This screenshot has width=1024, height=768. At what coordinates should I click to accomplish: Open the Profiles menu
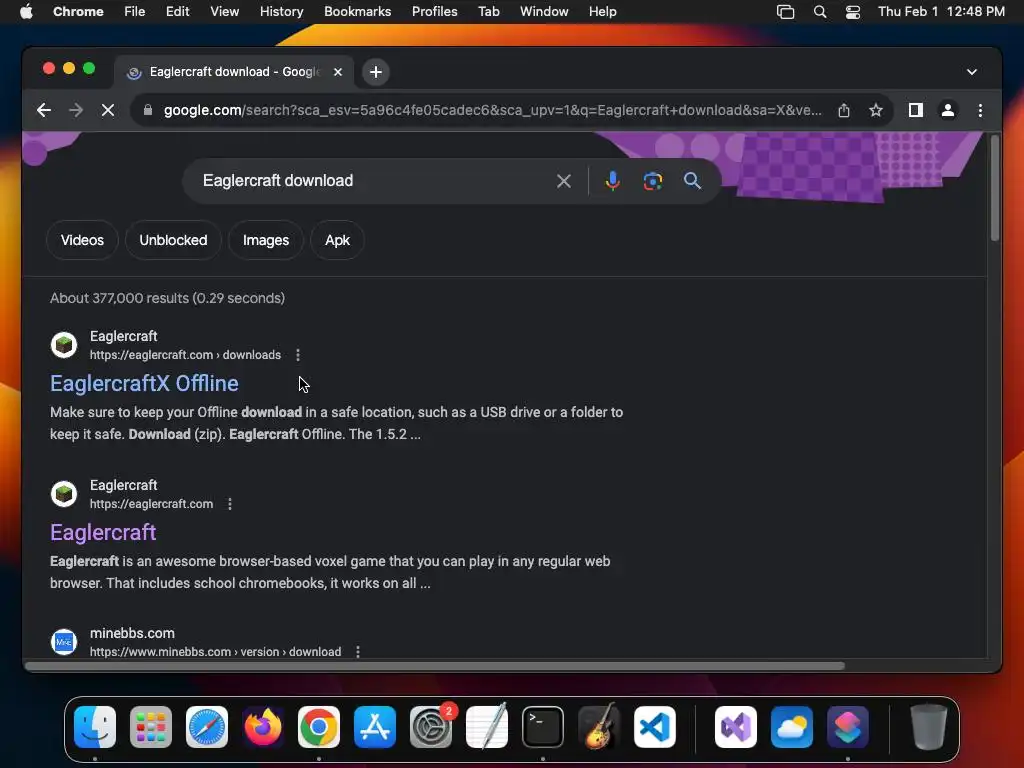tap(434, 12)
